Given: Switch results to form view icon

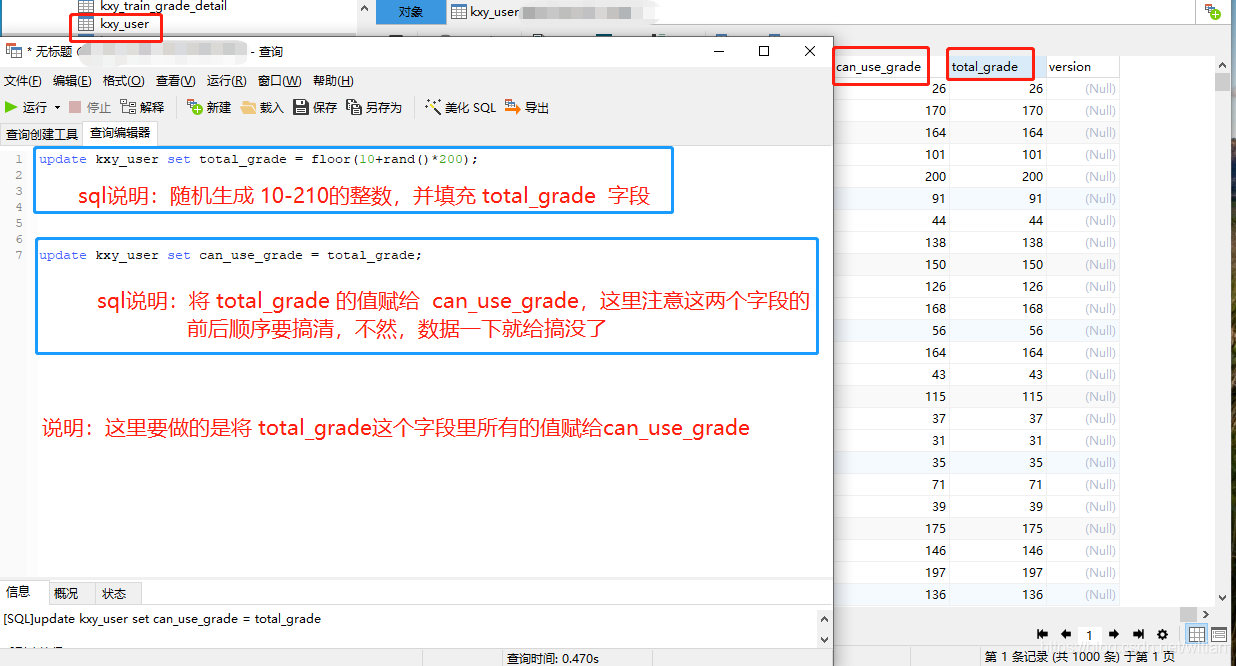Looking at the screenshot, I should click(1219, 634).
